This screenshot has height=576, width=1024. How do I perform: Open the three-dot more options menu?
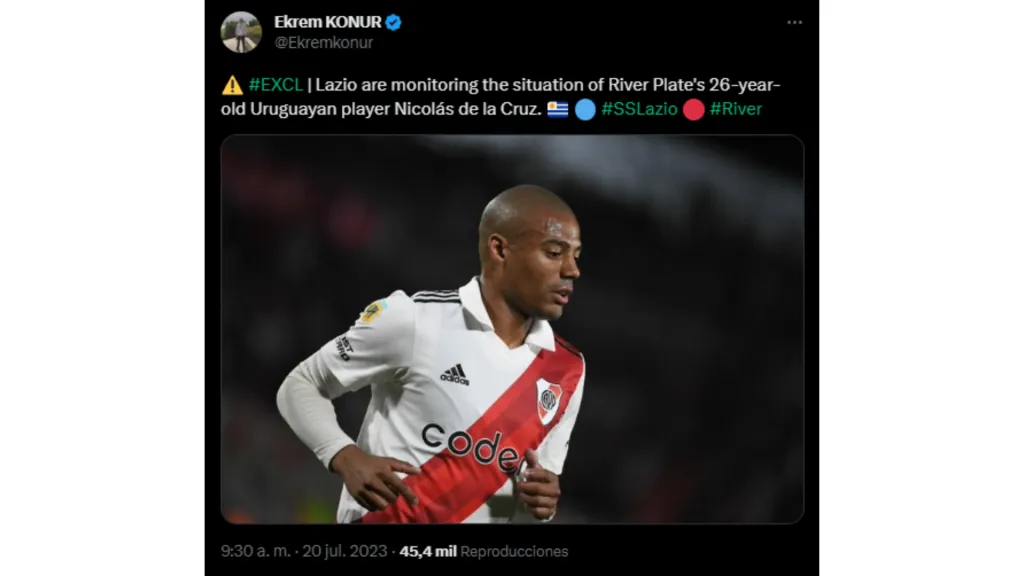coord(794,22)
